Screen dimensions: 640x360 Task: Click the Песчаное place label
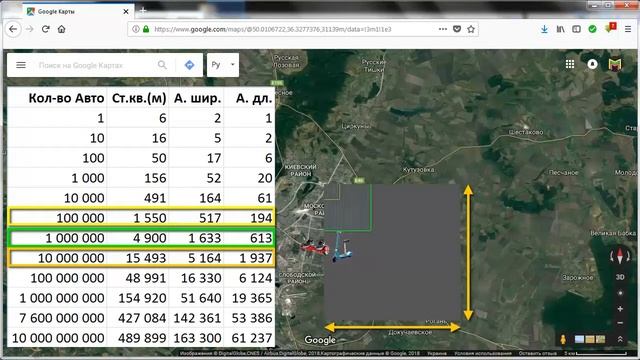click(563, 173)
